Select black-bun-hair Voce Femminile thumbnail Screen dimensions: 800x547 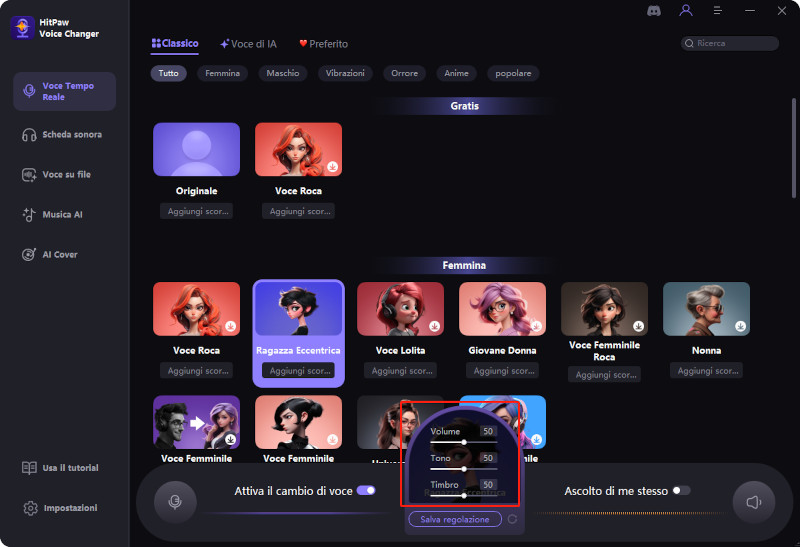[x=298, y=422]
